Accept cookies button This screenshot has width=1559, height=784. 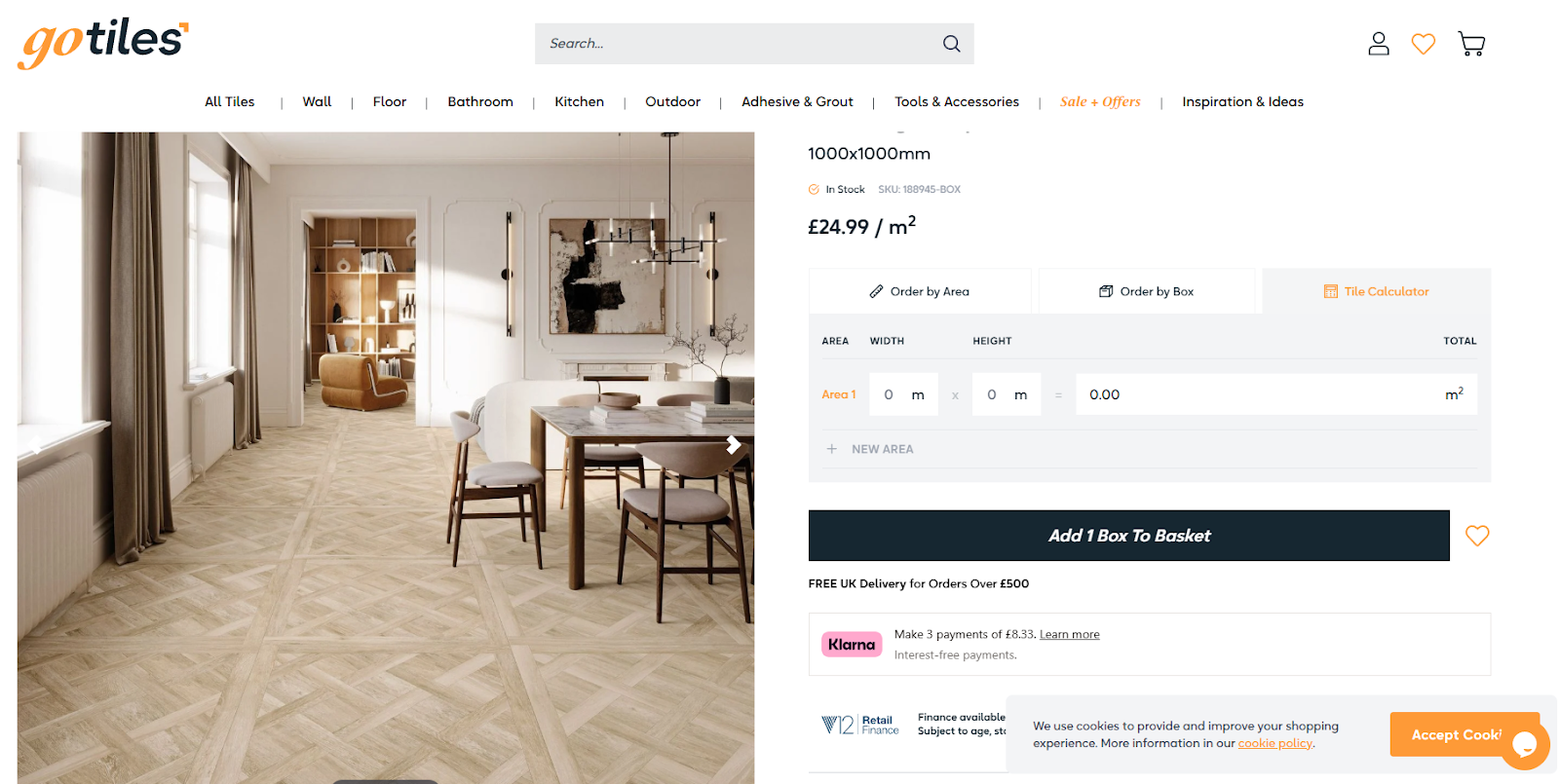(x=1456, y=734)
